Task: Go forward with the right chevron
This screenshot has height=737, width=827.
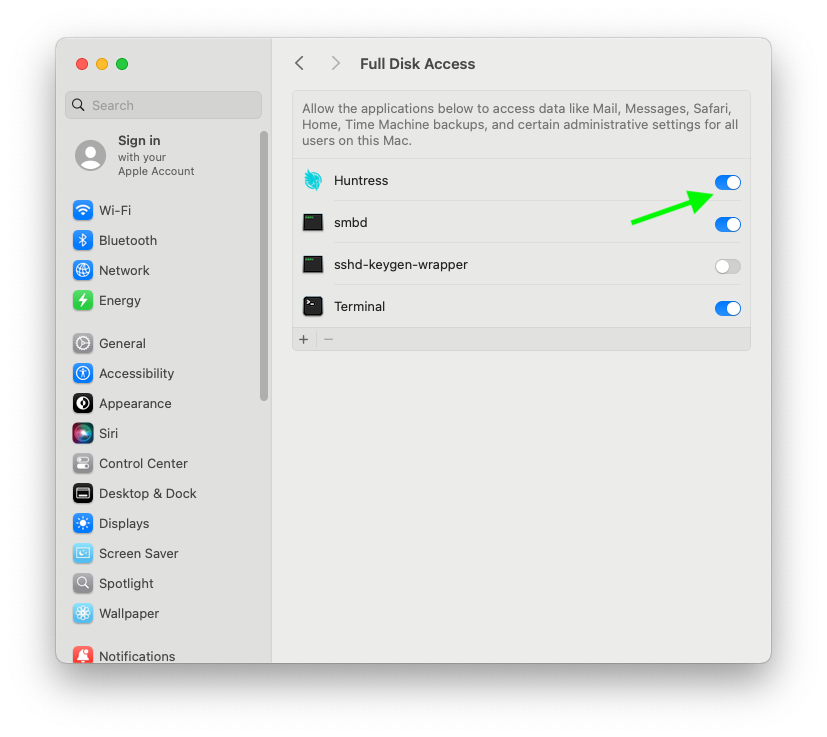Action: pyautogui.click(x=335, y=64)
